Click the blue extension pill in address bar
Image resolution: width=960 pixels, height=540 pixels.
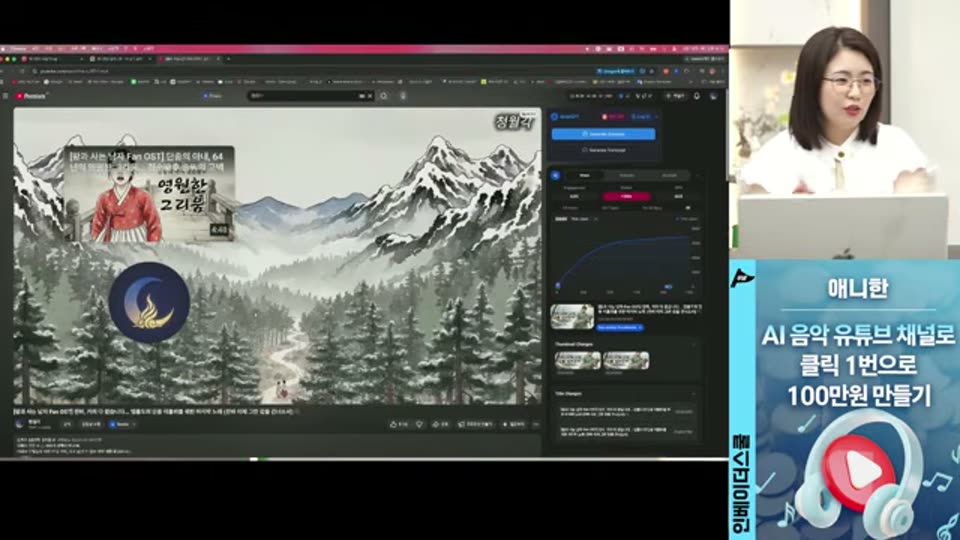pos(617,71)
